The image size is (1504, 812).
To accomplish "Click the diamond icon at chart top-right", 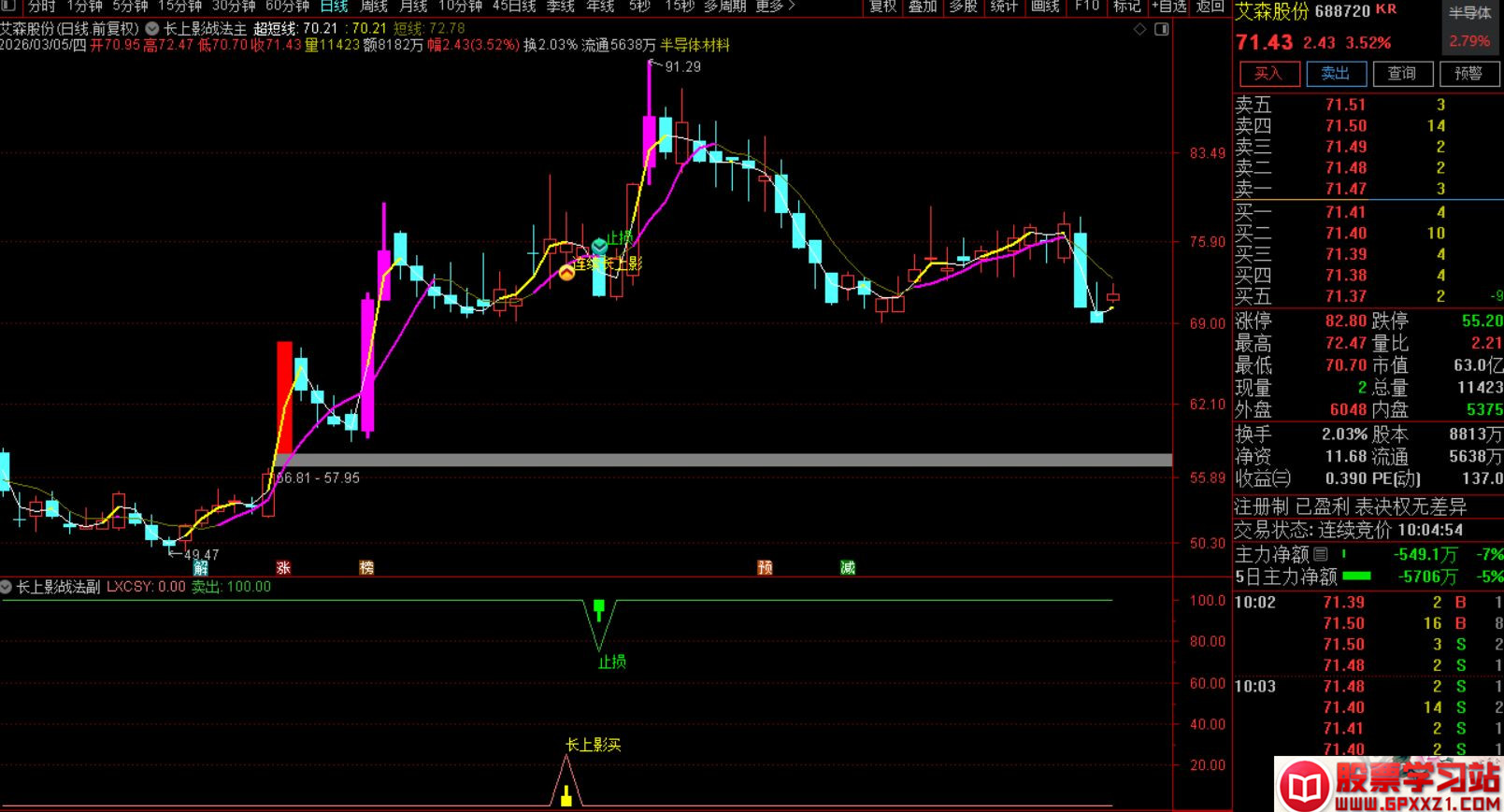I will tap(1139, 30).
